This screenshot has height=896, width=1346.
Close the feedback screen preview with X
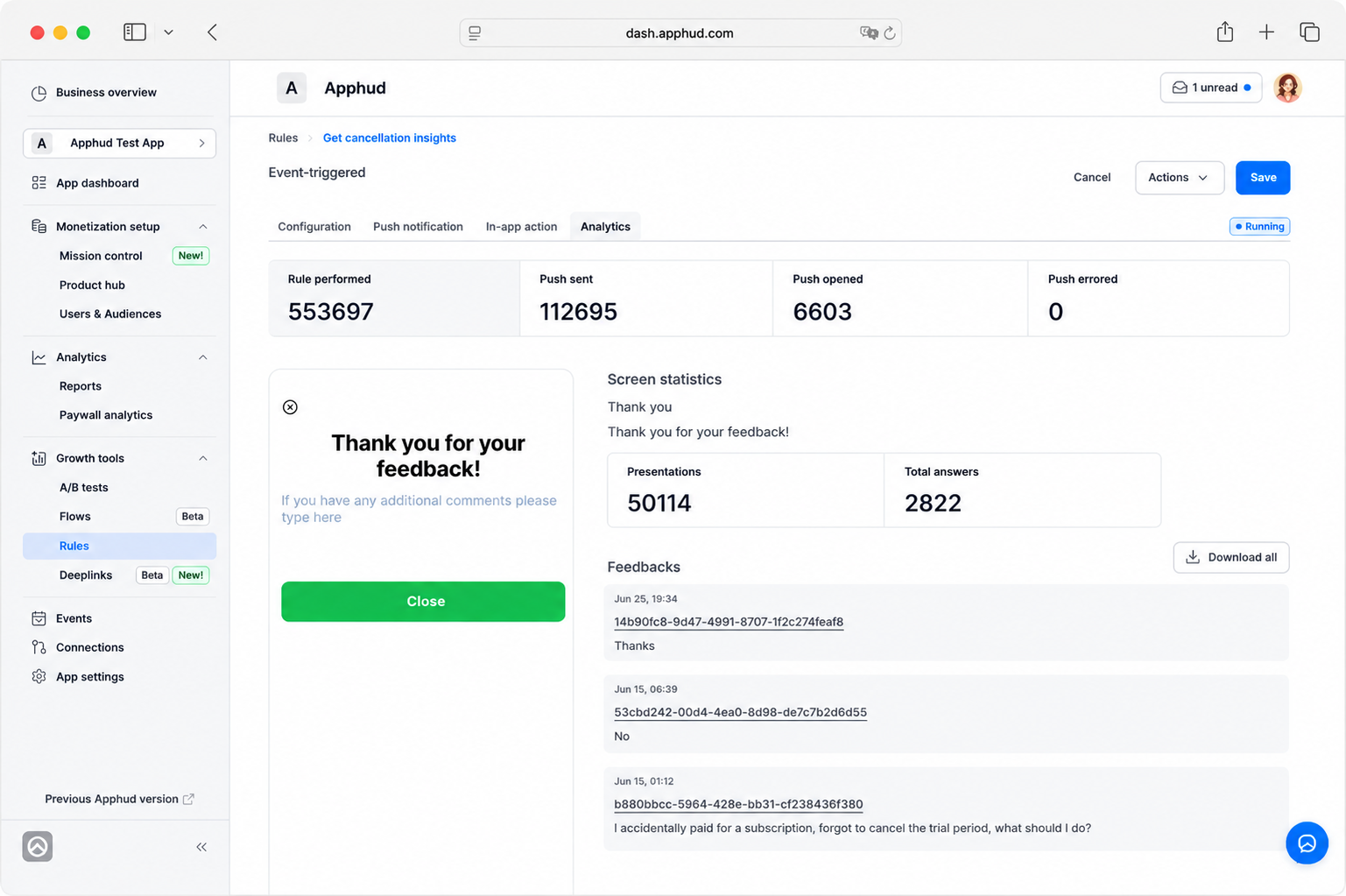pyautogui.click(x=290, y=407)
